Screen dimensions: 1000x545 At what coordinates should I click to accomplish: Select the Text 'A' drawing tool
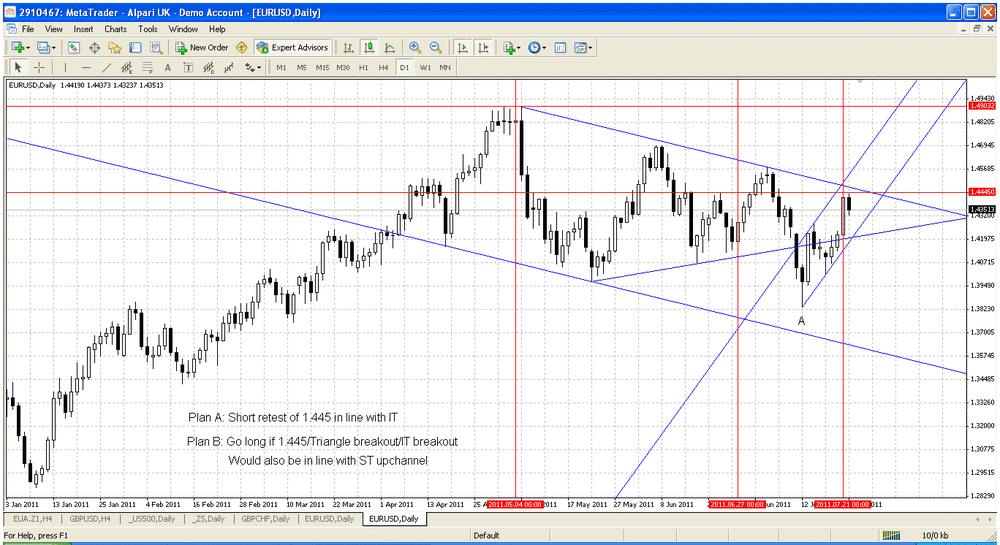pos(168,67)
